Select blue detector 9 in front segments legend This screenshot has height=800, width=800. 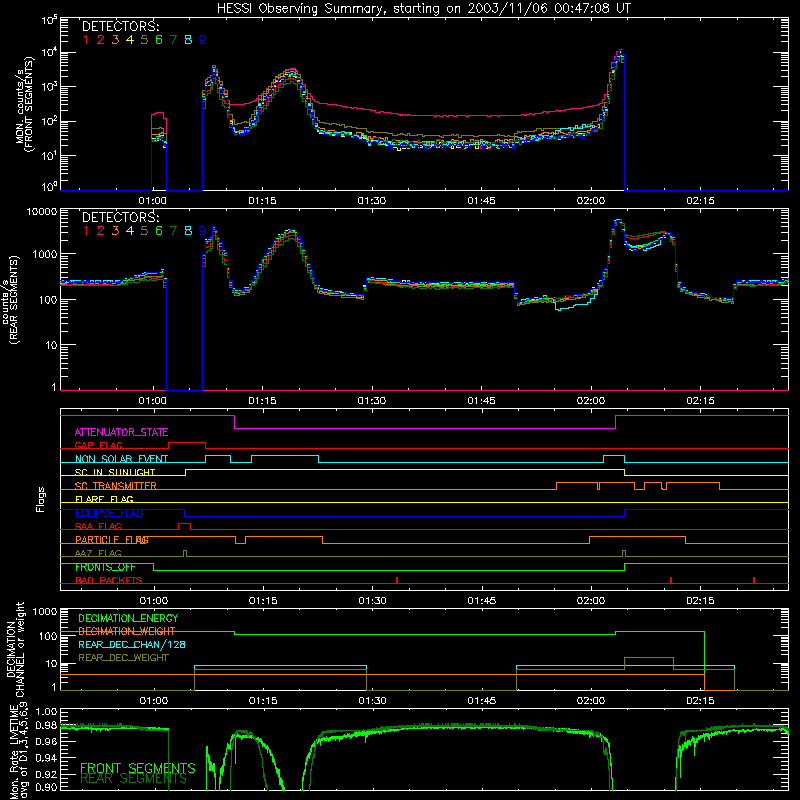(203, 40)
